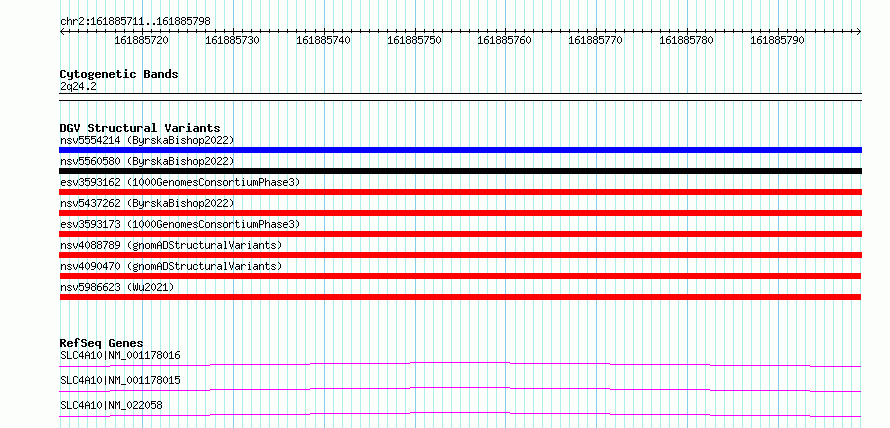Screen dimensions: 890x428
Task: Open transcript SLC4A10|NM_022058 label
Action: coord(111,405)
